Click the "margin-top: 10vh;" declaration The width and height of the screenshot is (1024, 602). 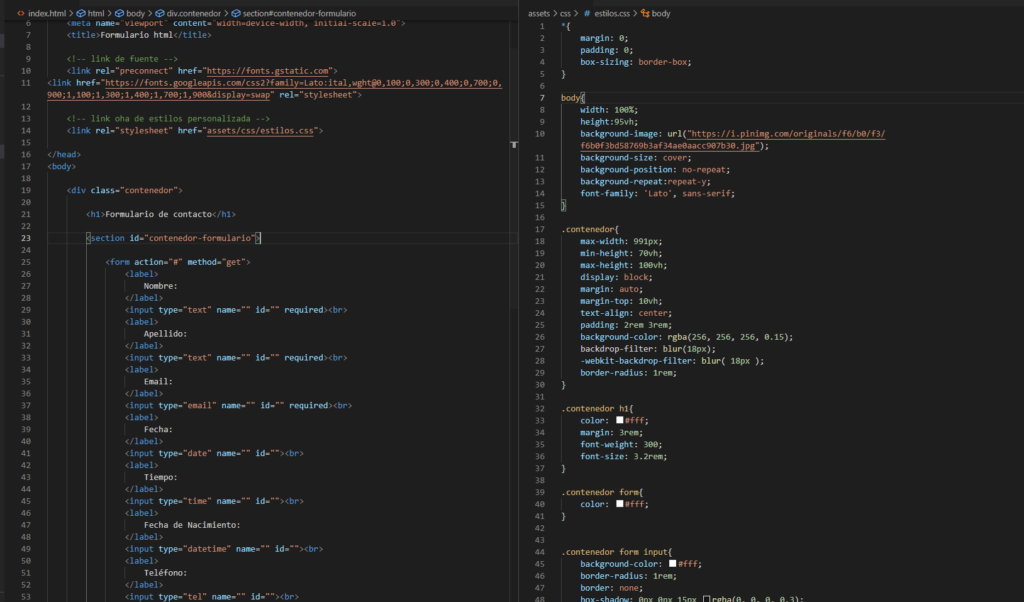coord(621,302)
